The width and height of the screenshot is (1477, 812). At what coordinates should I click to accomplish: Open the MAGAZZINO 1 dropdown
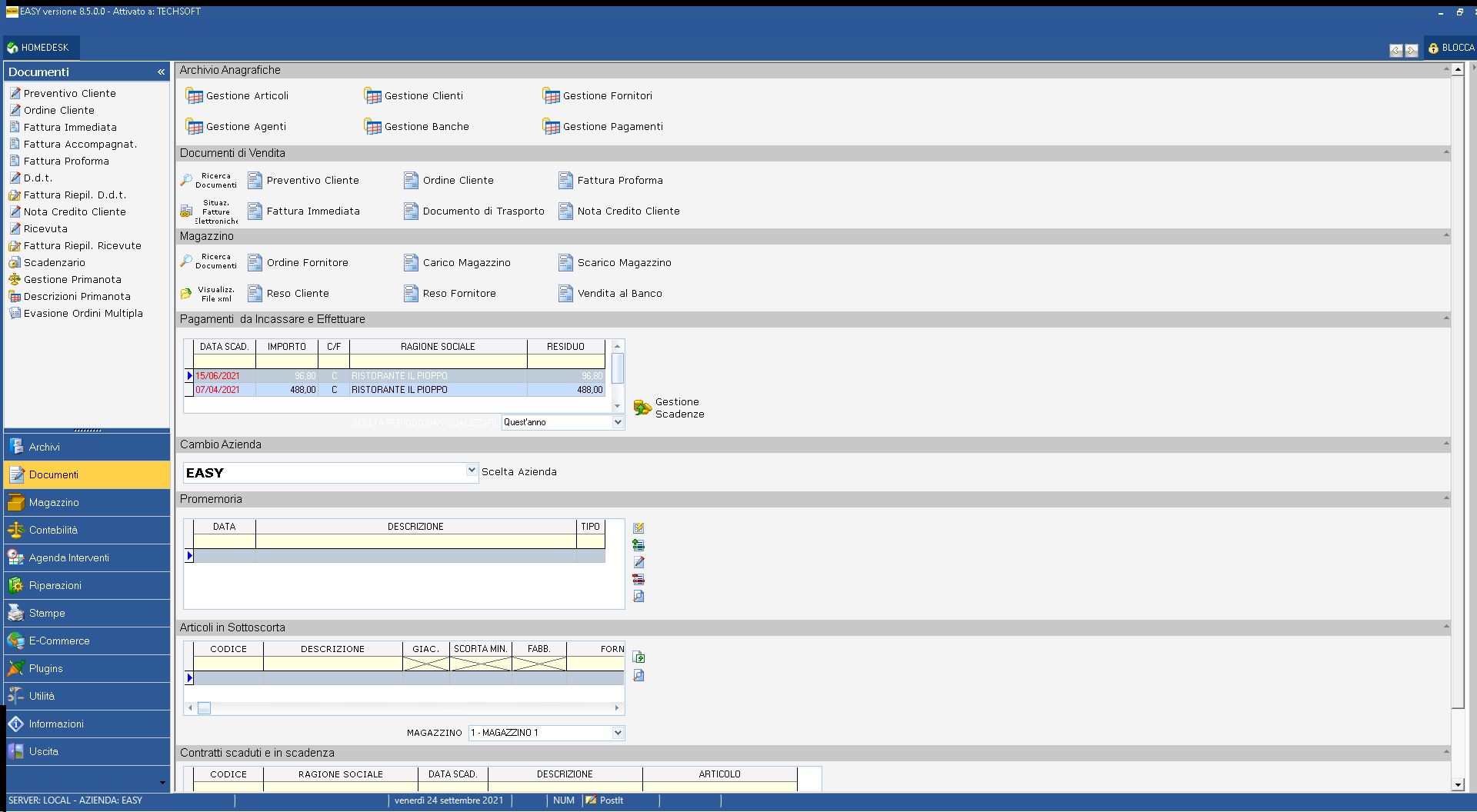618,733
